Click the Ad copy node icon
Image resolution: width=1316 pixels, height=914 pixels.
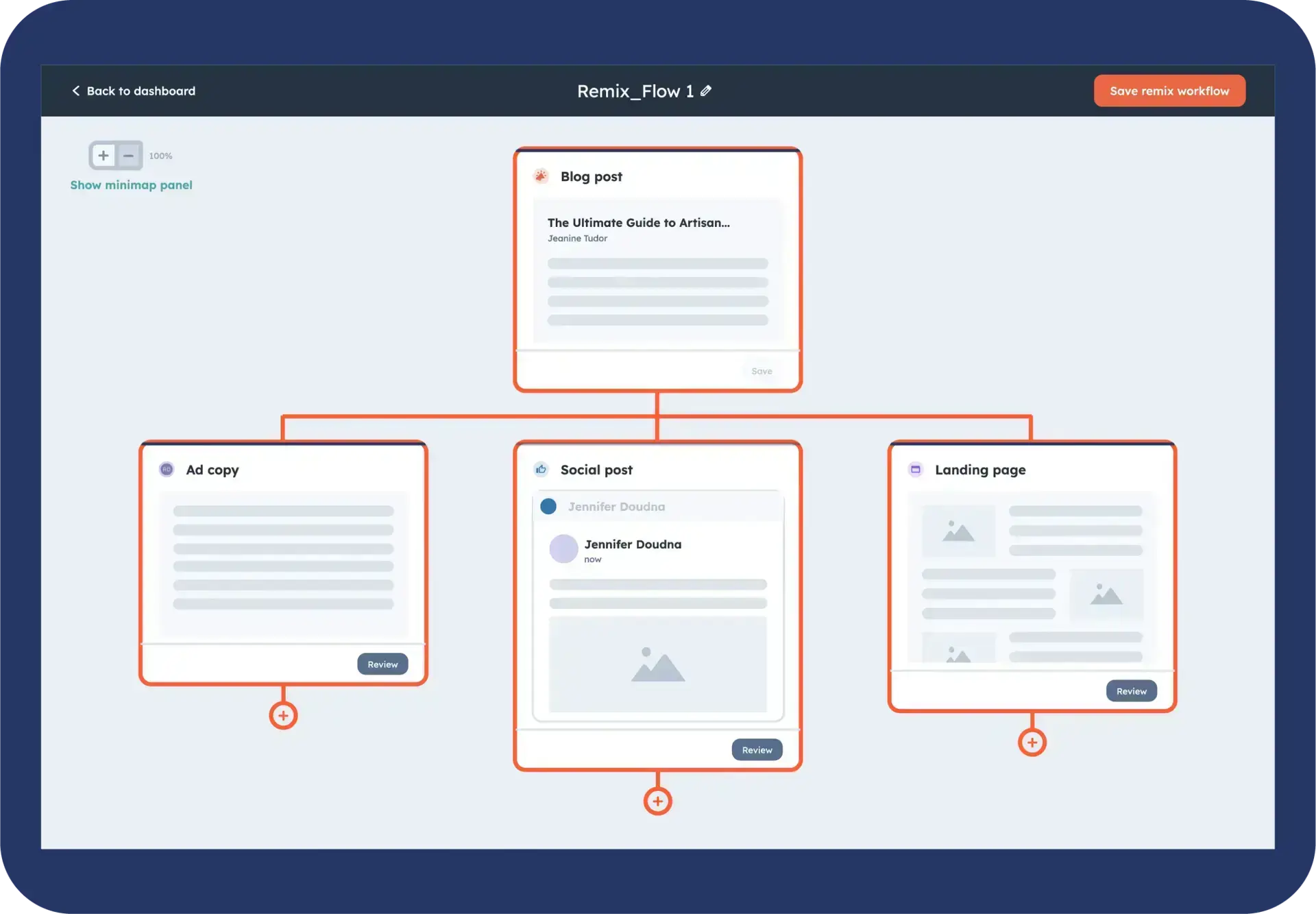[x=167, y=469]
